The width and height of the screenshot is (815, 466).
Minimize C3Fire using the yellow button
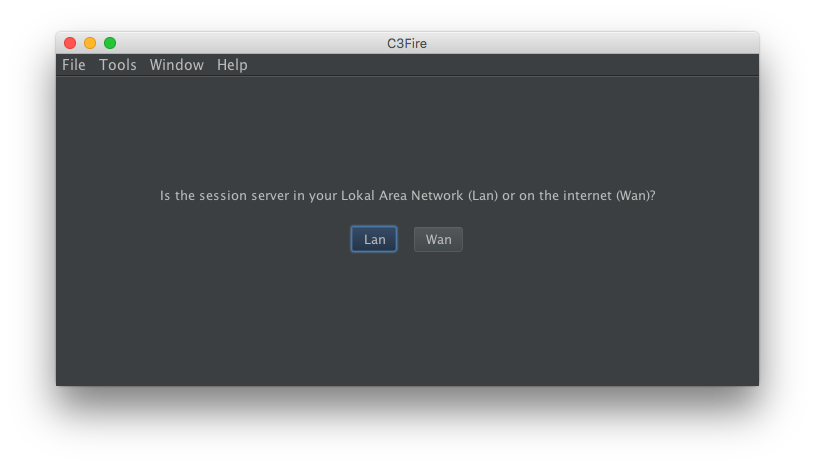90,43
